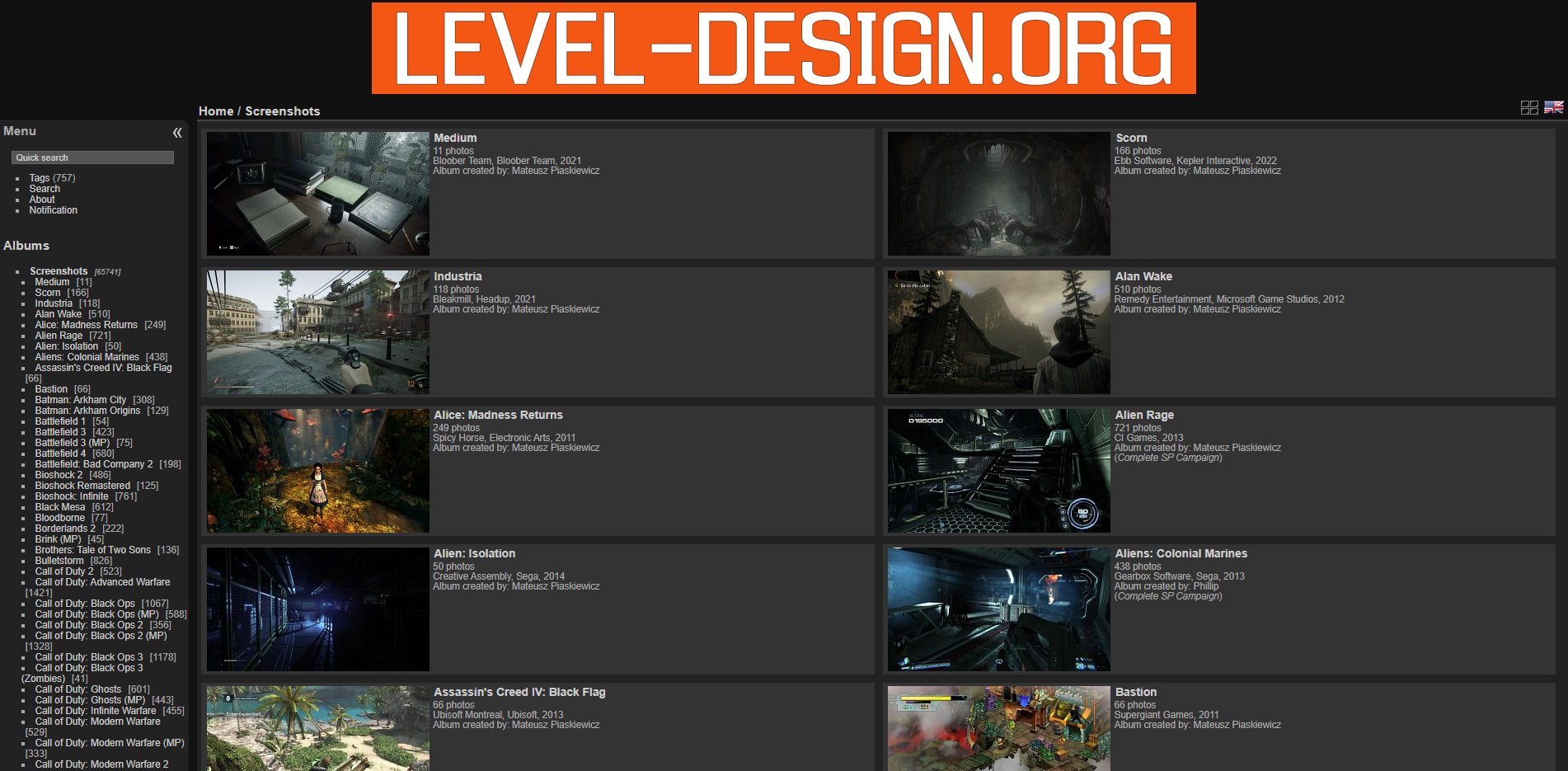Open the Aliens: Colonial Marines thumbnail
1568x771 pixels.
click(x=999, y=609)
